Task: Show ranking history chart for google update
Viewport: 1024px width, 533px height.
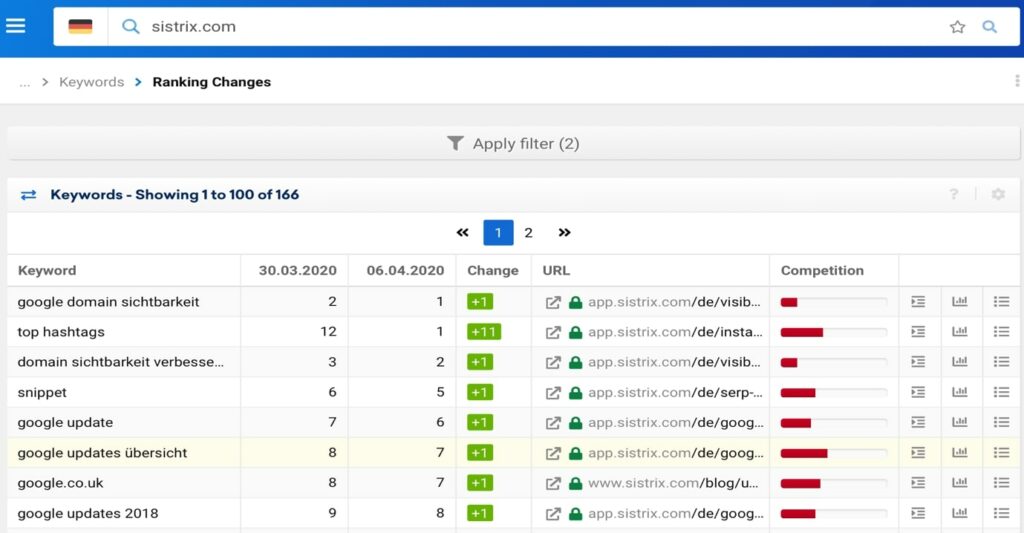Action: coord(959,422)
